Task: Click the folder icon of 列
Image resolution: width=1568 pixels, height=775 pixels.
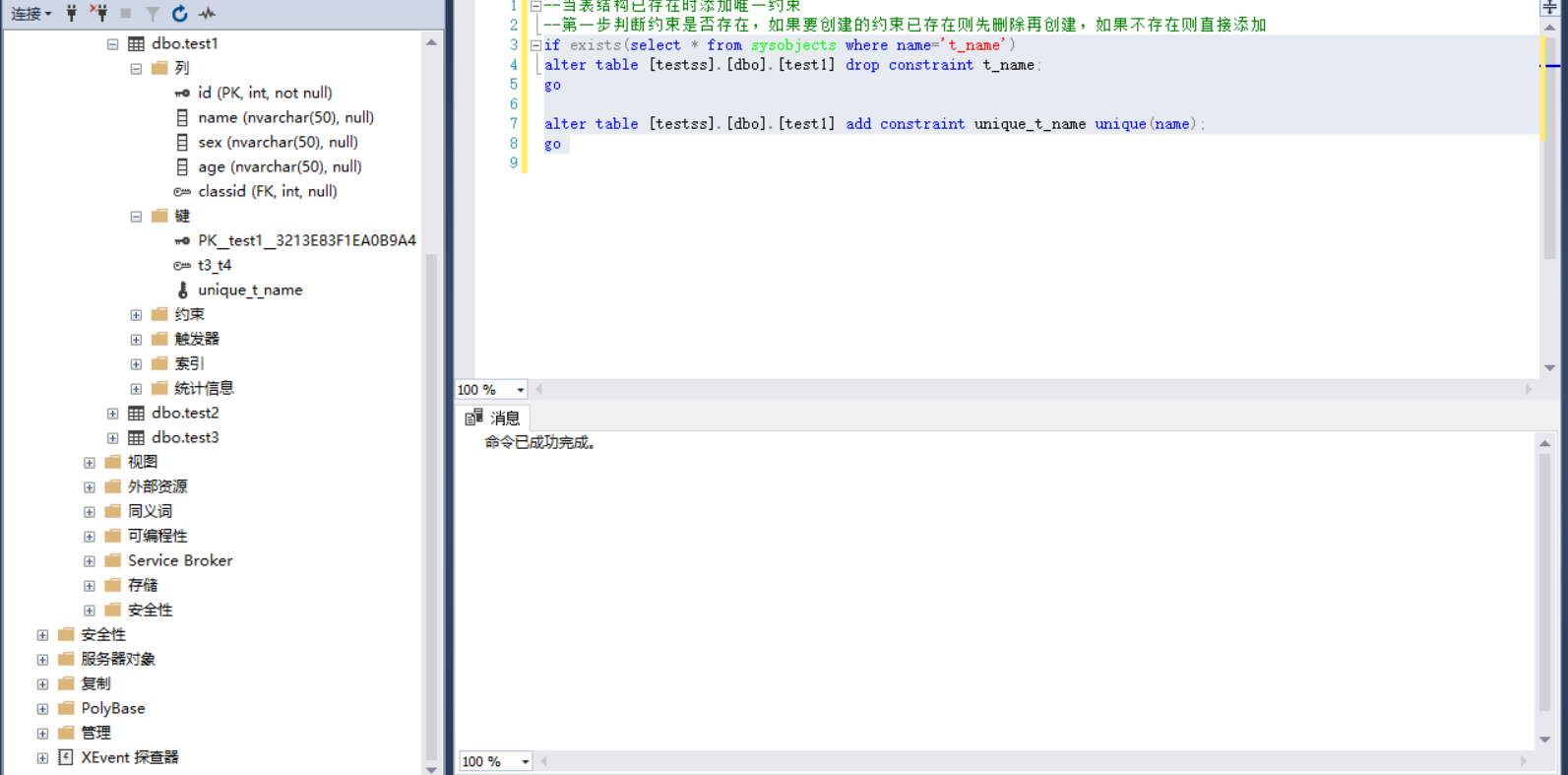Action: click(159, 68)
